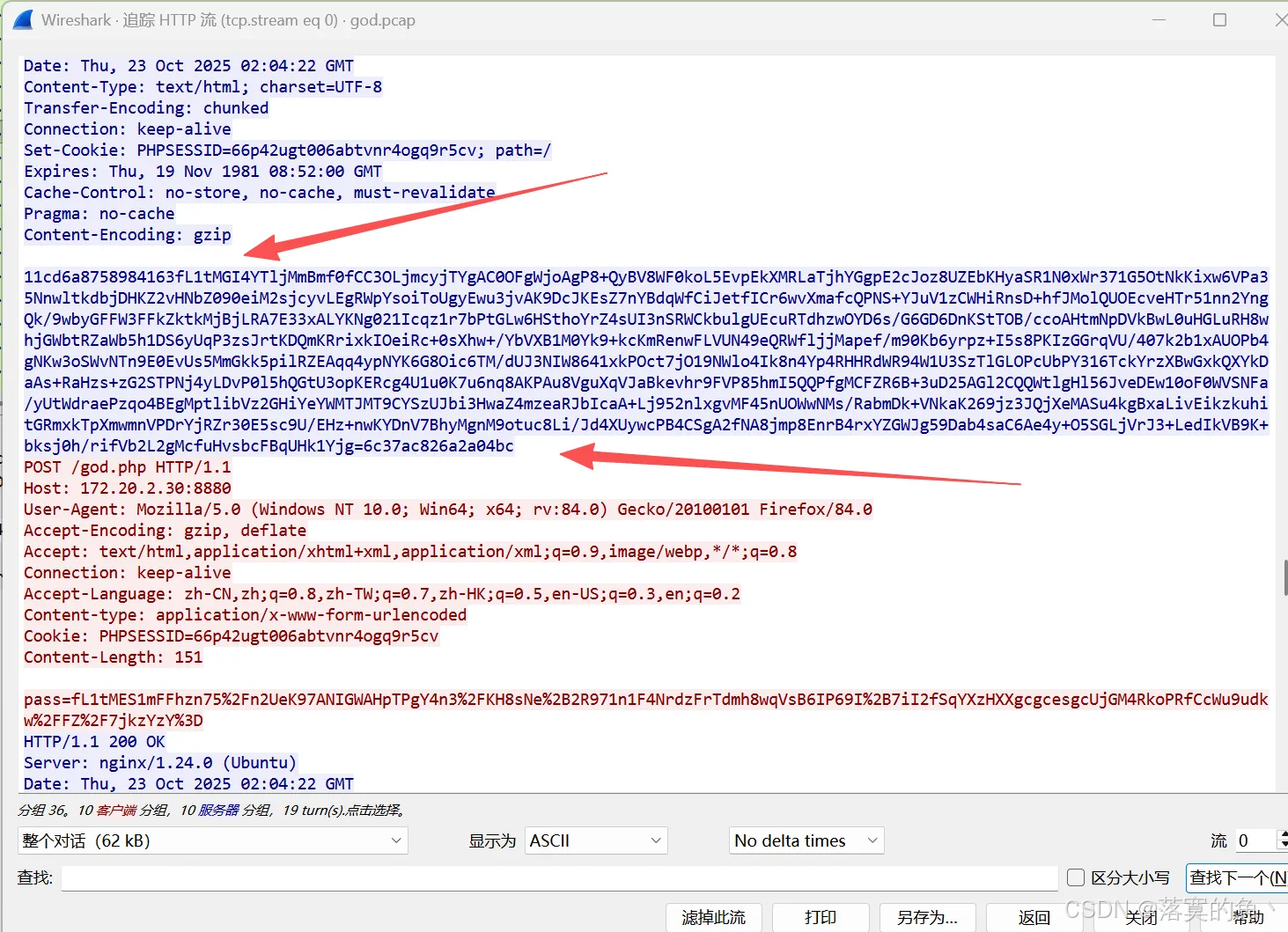Click the "User-Agent: Mozilla/5.0" header line
The height and width of the screenshot is (932, 1288).
click(447, 510)
